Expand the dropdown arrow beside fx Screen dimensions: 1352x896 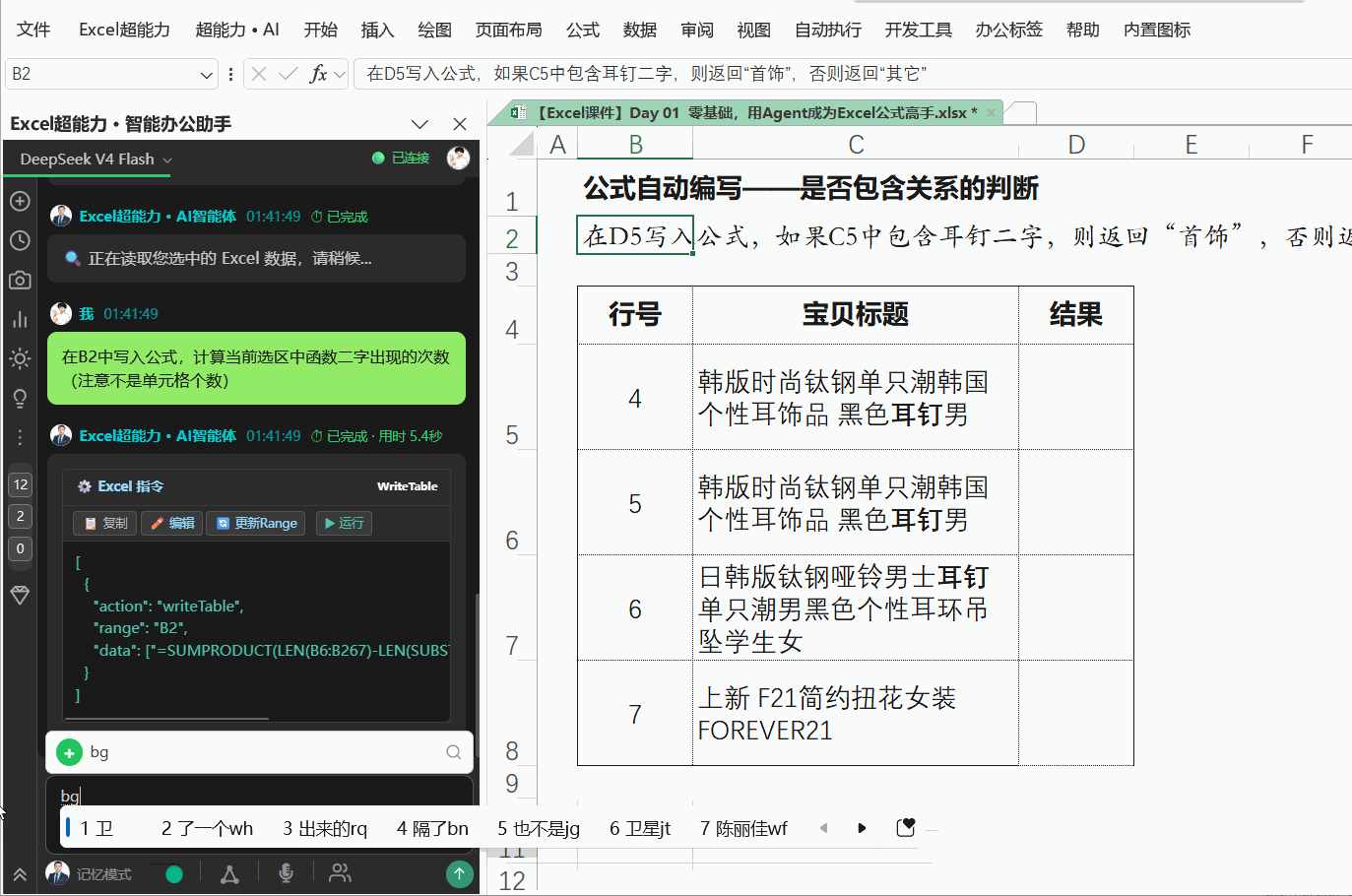point(340,74)
